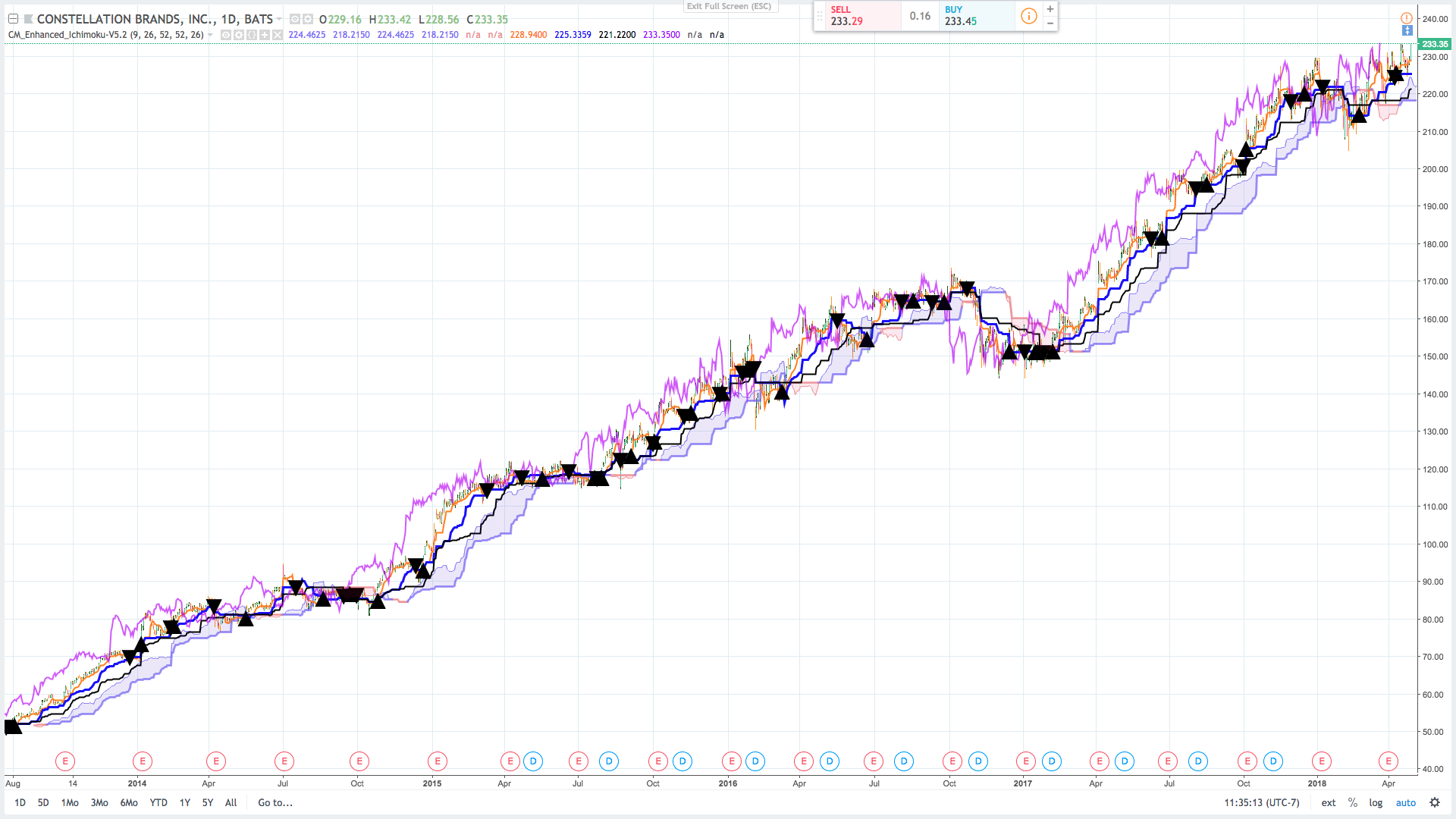
Task: Remove the Ichimoku indicator with the X icon
Action: 278,35
